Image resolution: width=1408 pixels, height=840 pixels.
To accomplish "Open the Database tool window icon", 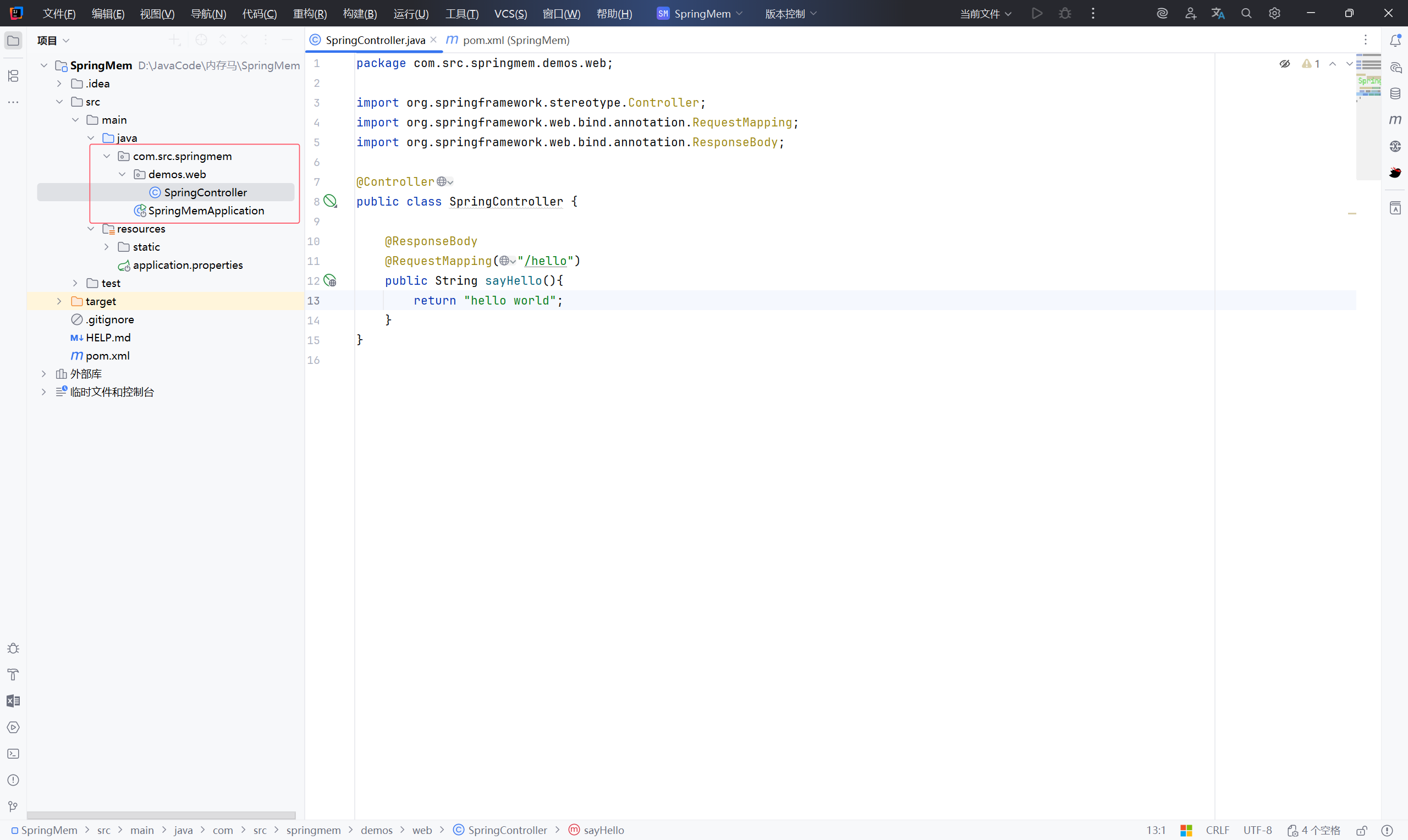I will [x=1395, y=94].
